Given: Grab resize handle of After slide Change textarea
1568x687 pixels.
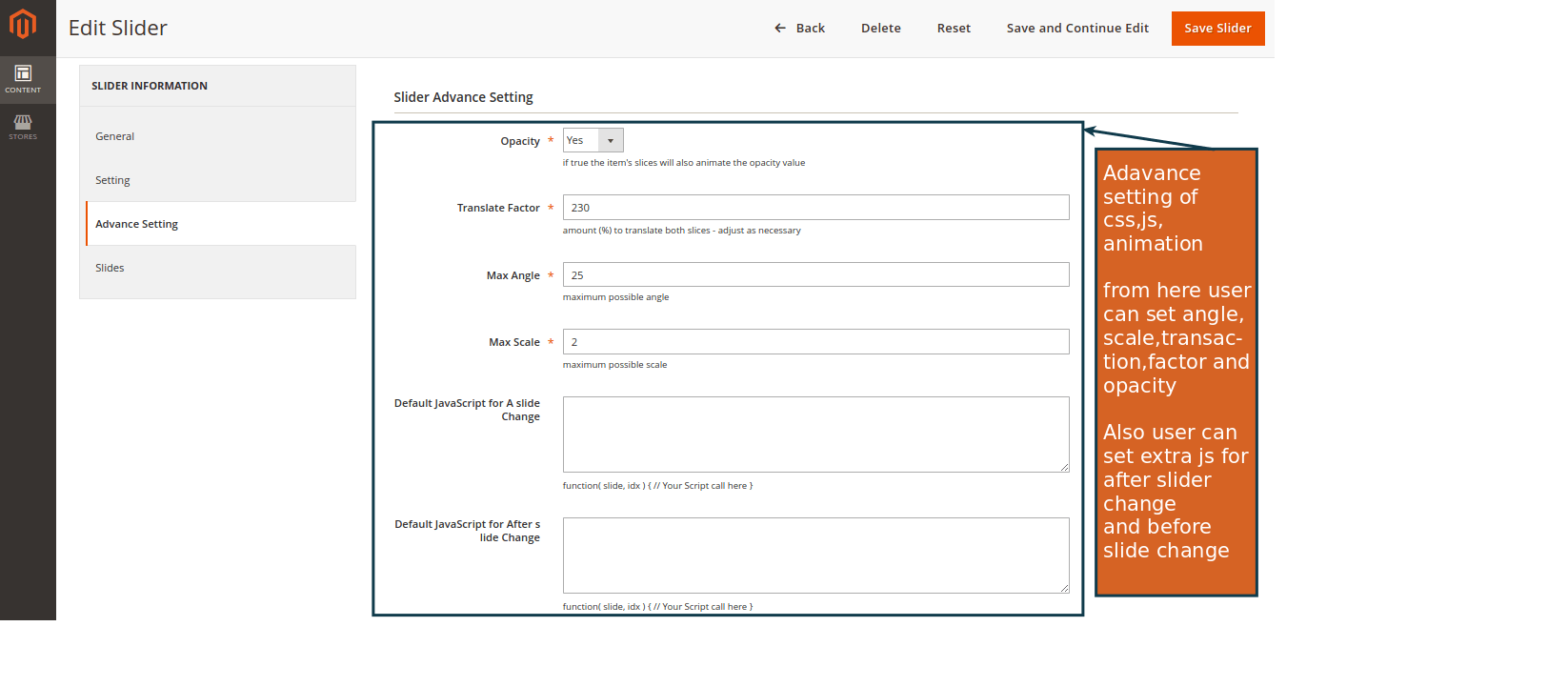Looking at the screenshot, I should click(x=1064, y=588).
